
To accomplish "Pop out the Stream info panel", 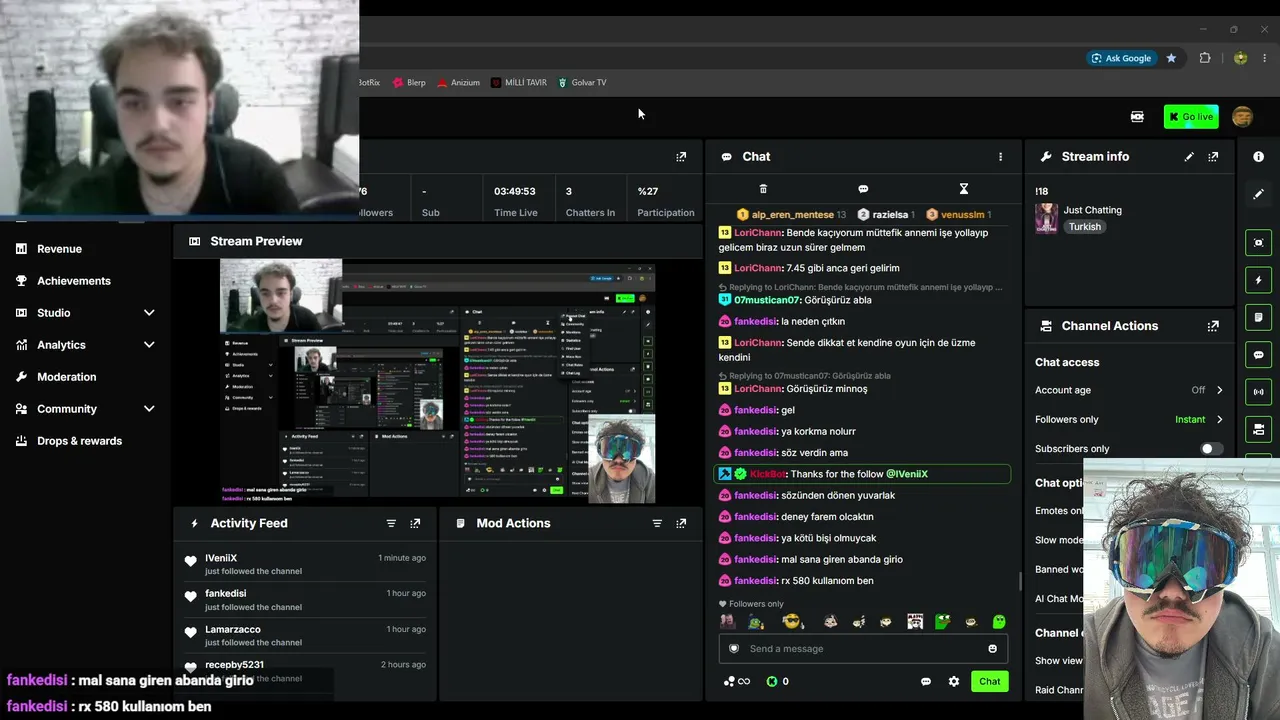I will pos(1213,157).
